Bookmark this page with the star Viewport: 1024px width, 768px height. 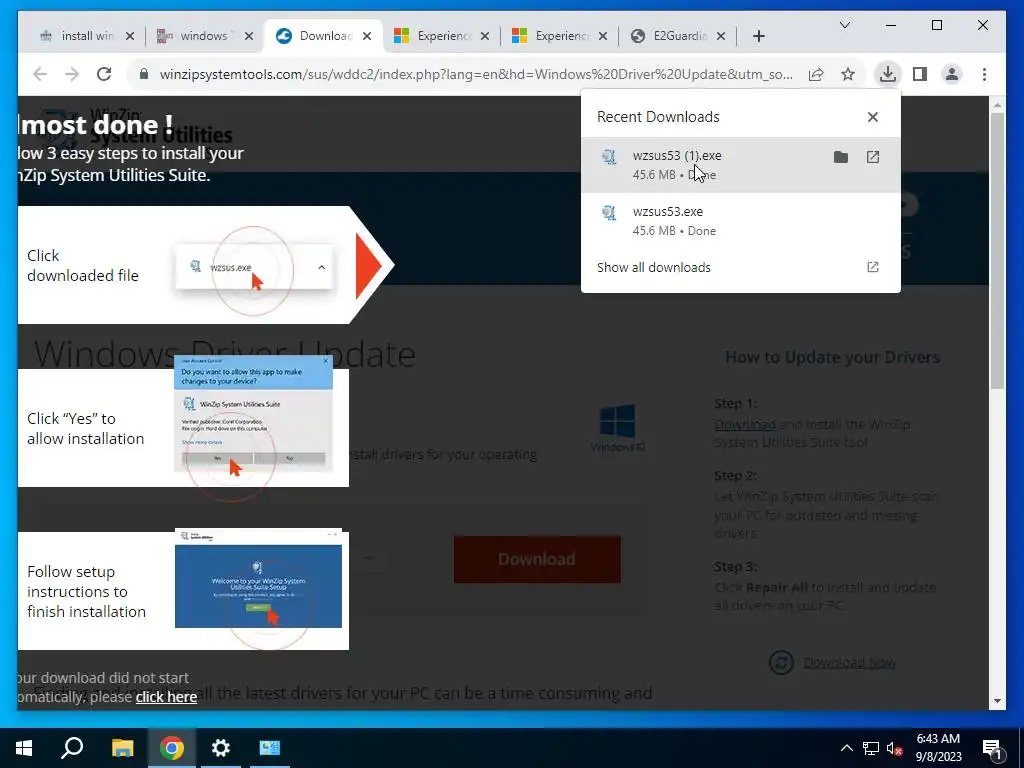click(848, 74)
